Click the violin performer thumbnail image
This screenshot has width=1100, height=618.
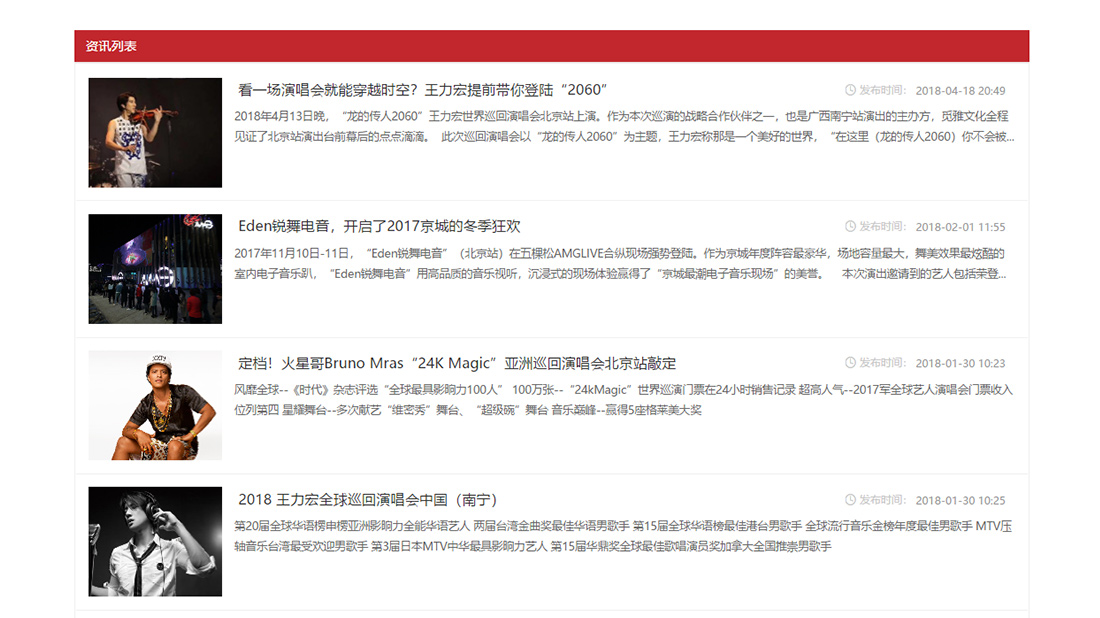coord(155,131)
